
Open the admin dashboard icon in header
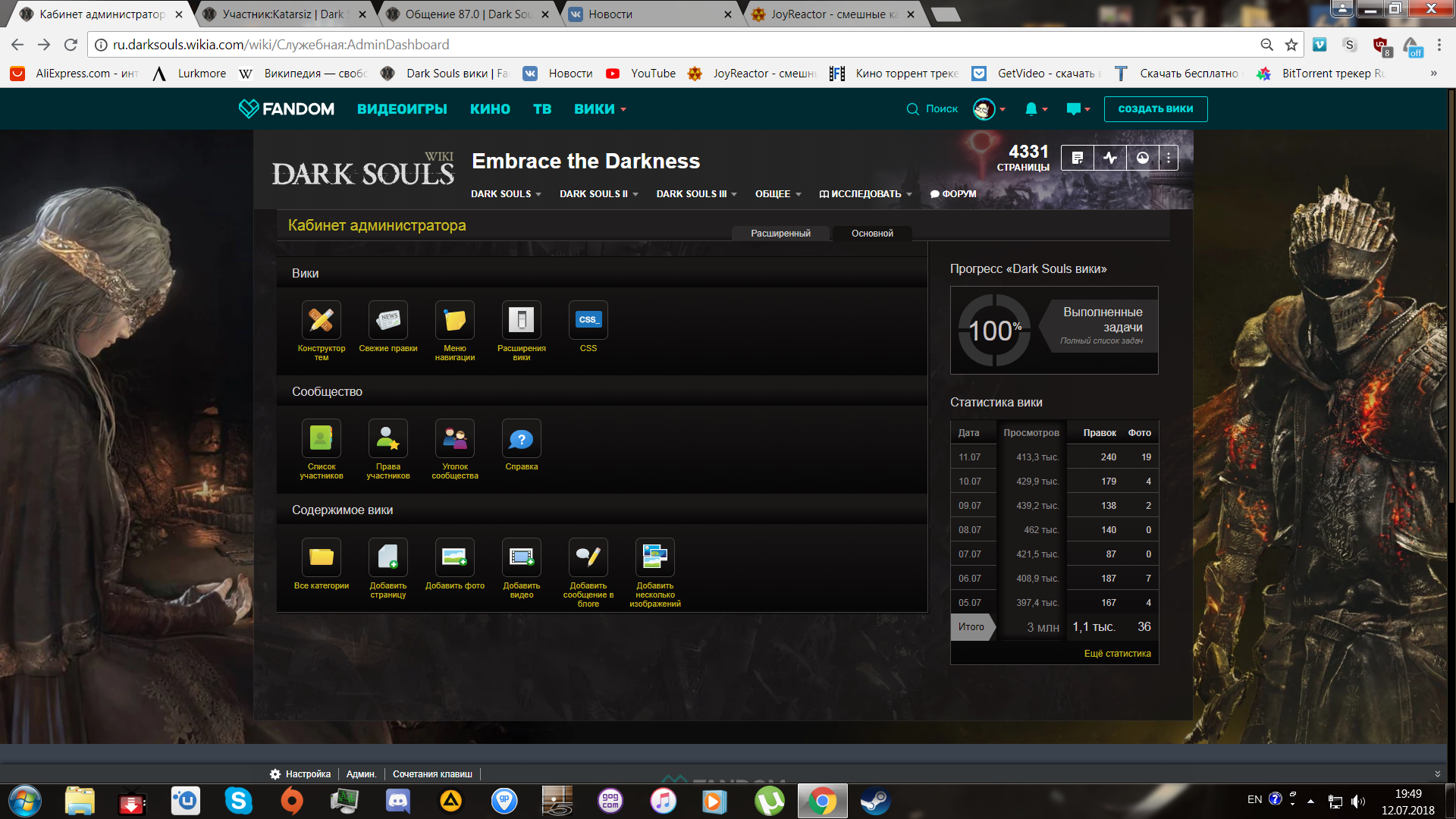click(x=1143, y=158)
